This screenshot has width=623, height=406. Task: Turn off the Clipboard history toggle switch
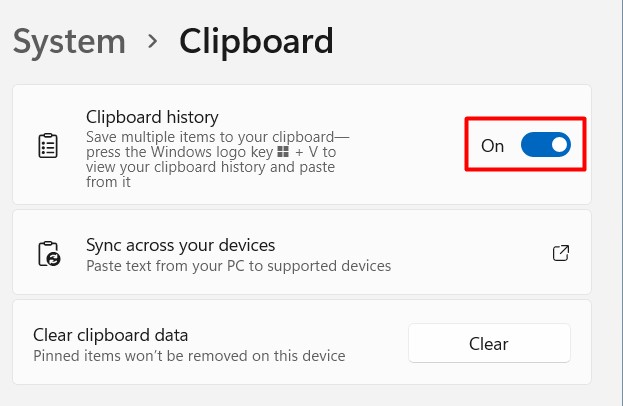click(545, 145)
